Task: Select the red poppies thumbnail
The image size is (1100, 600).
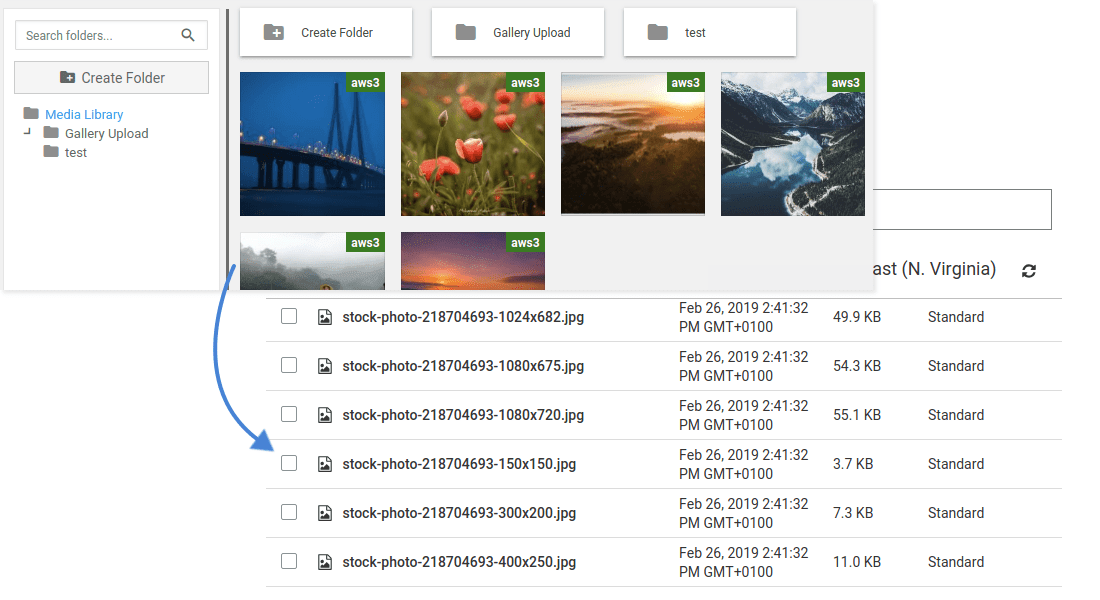Action: [x=473, y=144]
